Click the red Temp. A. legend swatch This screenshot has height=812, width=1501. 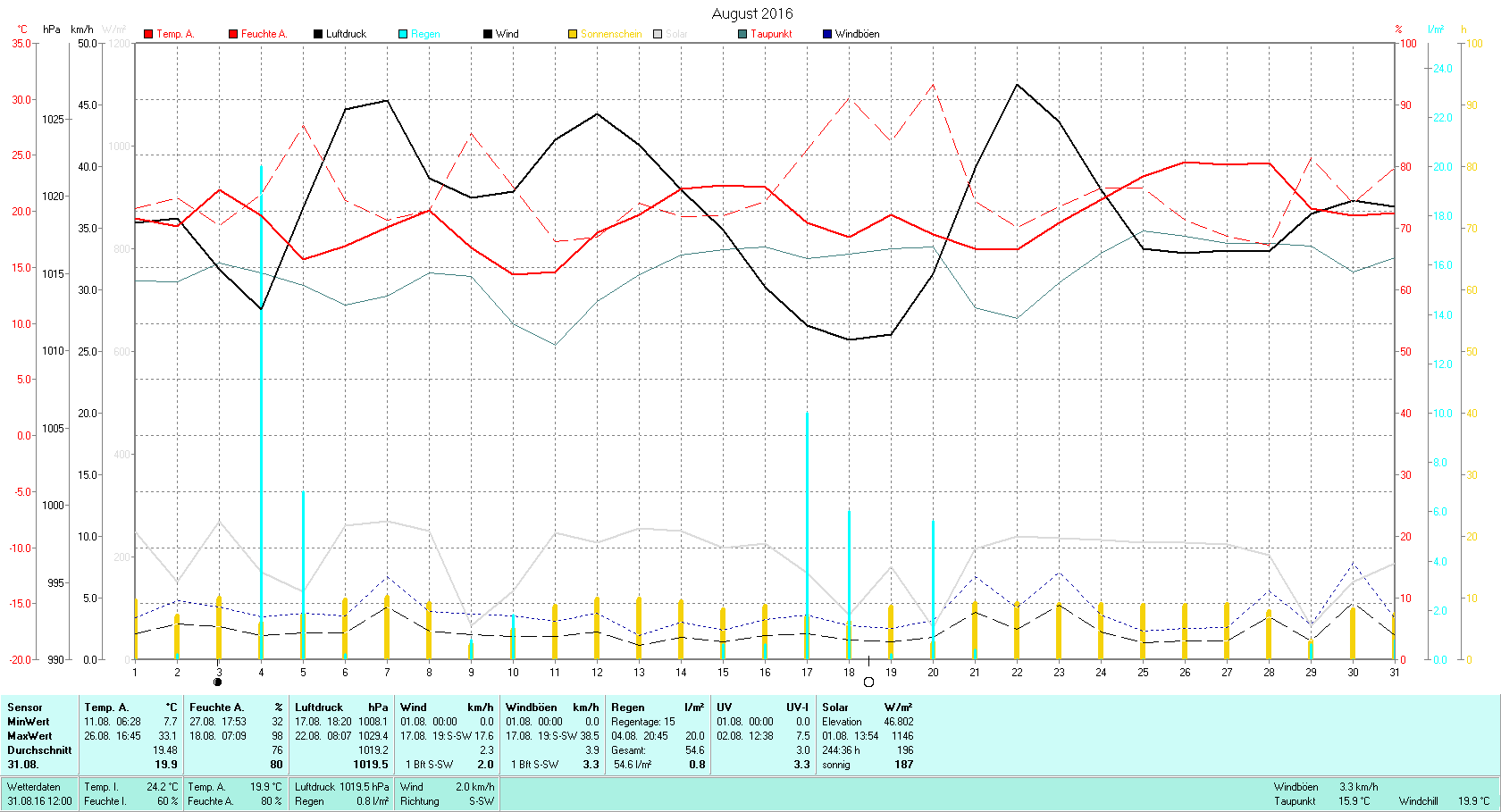[x=148, y=34]
